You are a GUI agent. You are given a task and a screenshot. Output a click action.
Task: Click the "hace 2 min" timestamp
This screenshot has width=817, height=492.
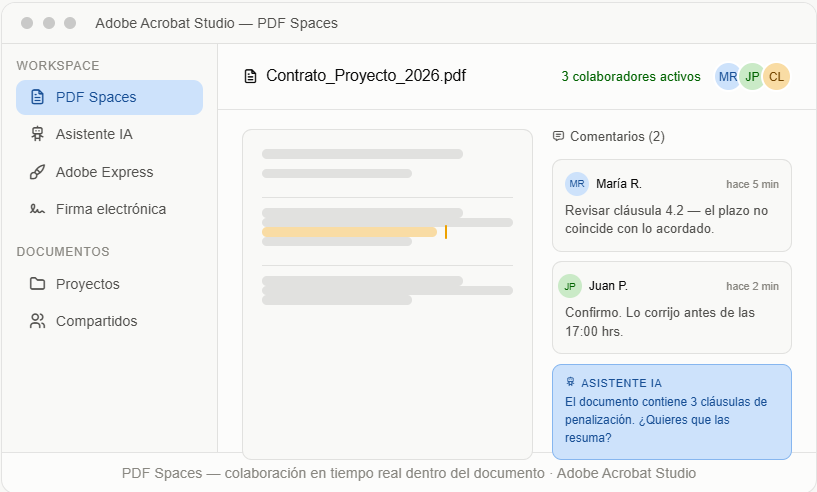click(752, 286)
